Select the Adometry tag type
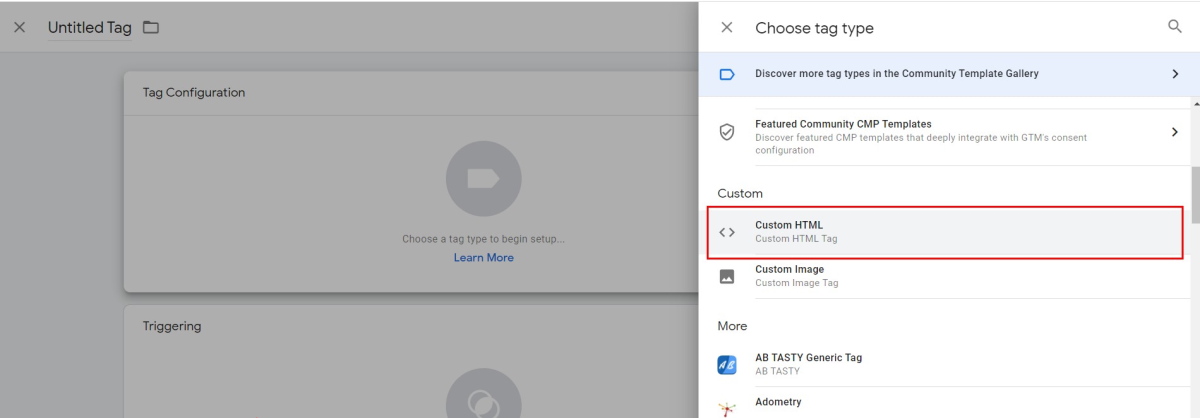Screen dimensions: 1200x418 click(x=945, y=404)
